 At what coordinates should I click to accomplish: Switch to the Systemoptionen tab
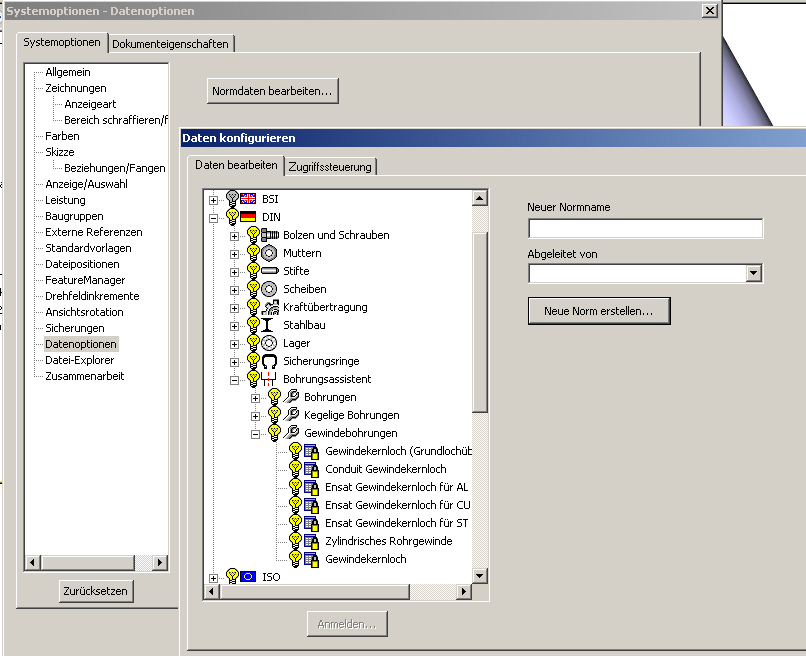pyautogui.click(x=62, y=42)
